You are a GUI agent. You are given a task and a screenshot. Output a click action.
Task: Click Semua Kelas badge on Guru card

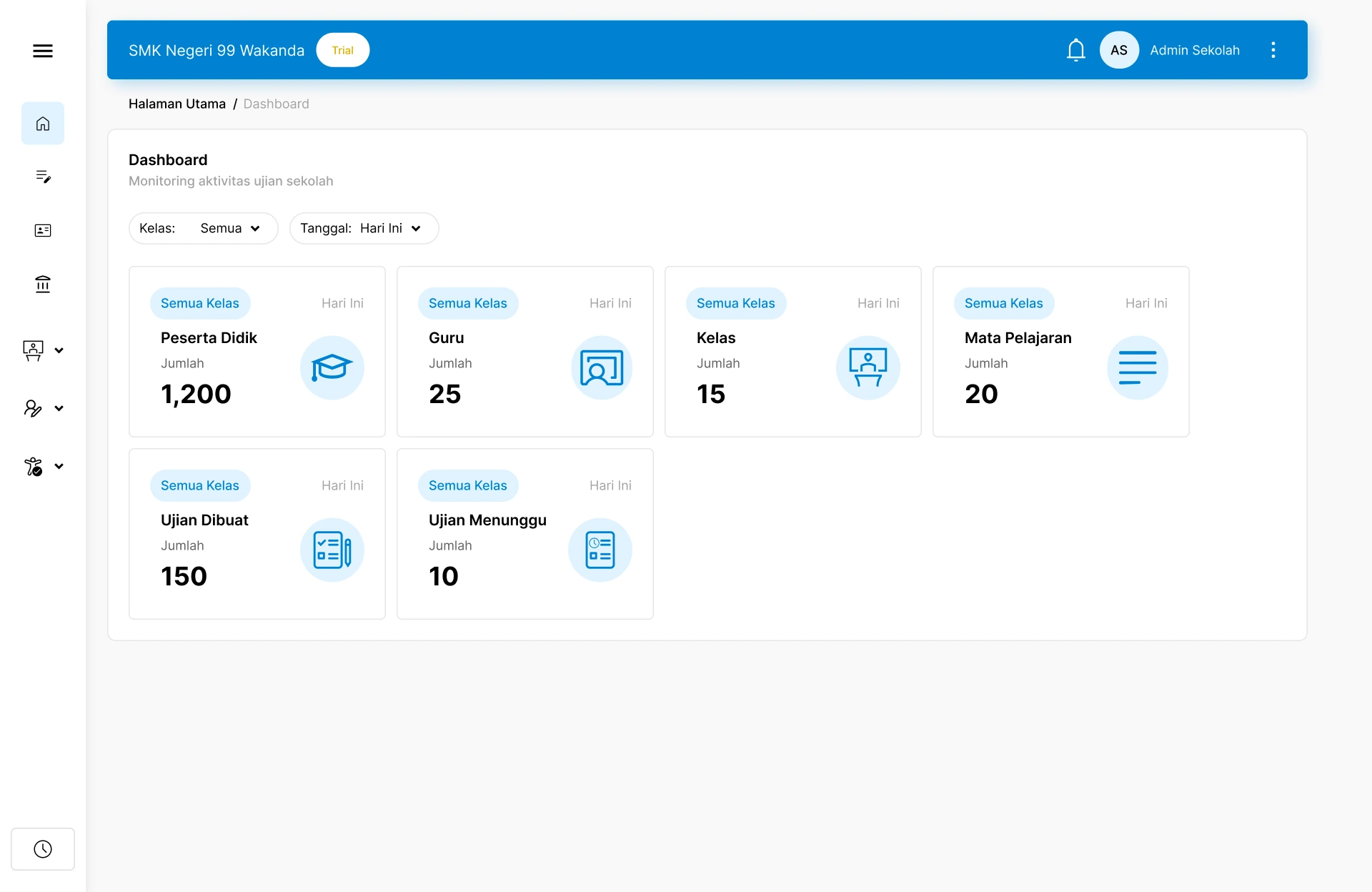[468, 303]
